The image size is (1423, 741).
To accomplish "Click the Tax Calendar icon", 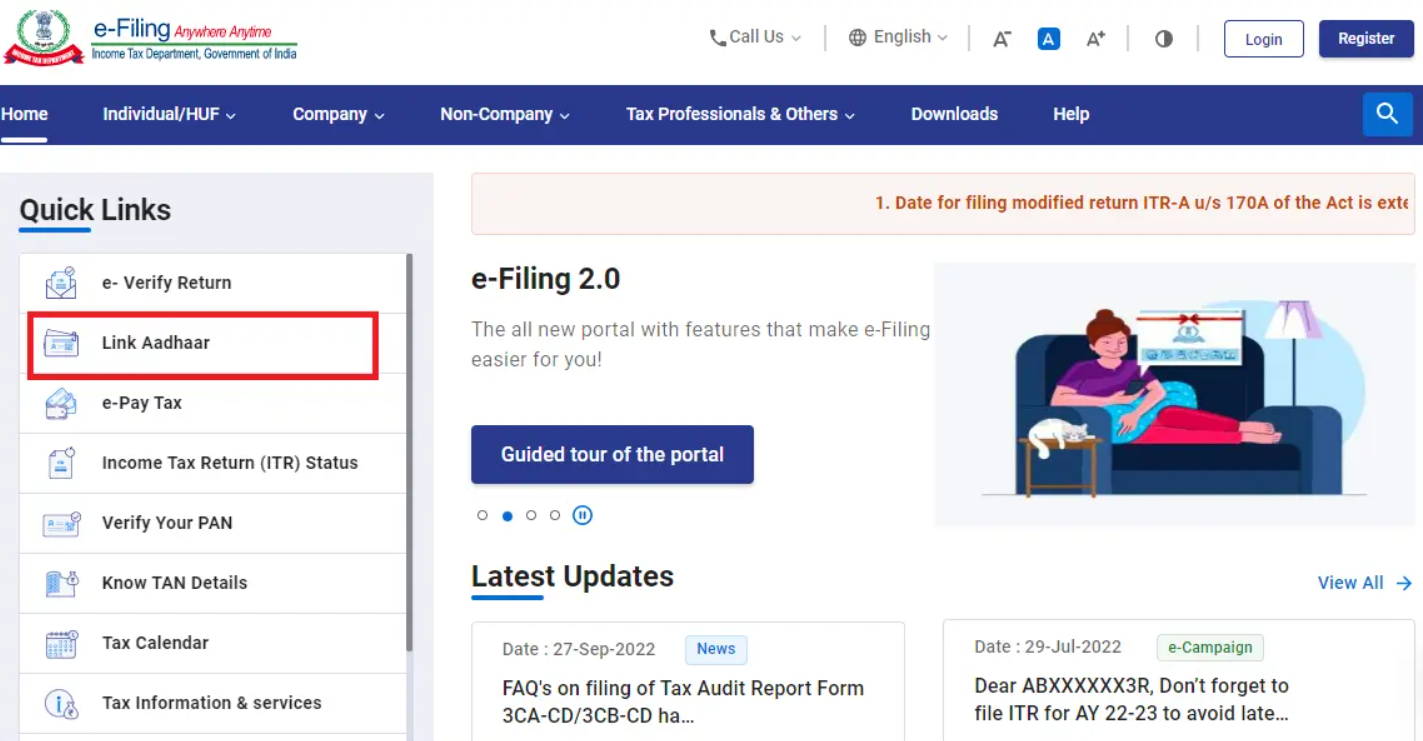I will click(x=61, y=643).
